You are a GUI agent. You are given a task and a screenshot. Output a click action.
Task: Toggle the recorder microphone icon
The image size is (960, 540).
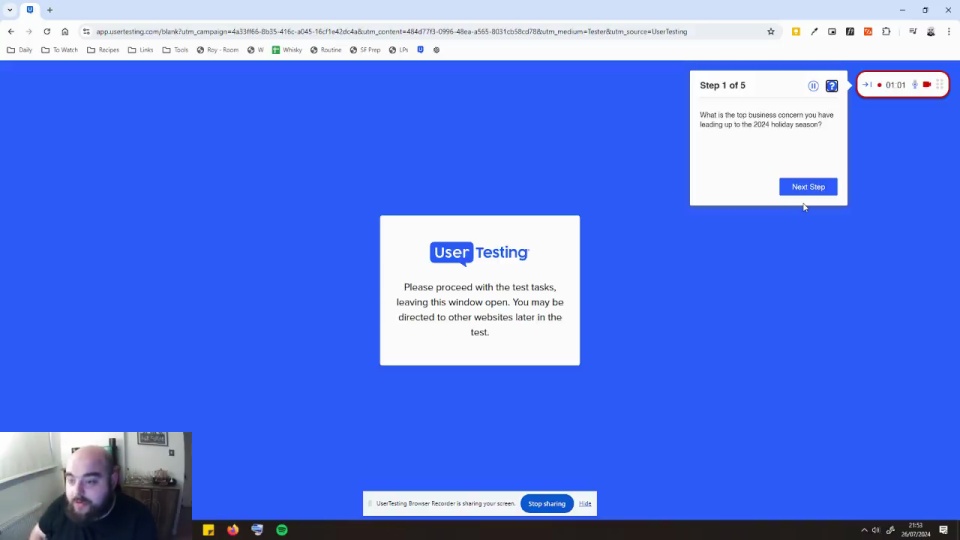click(915, 85)
